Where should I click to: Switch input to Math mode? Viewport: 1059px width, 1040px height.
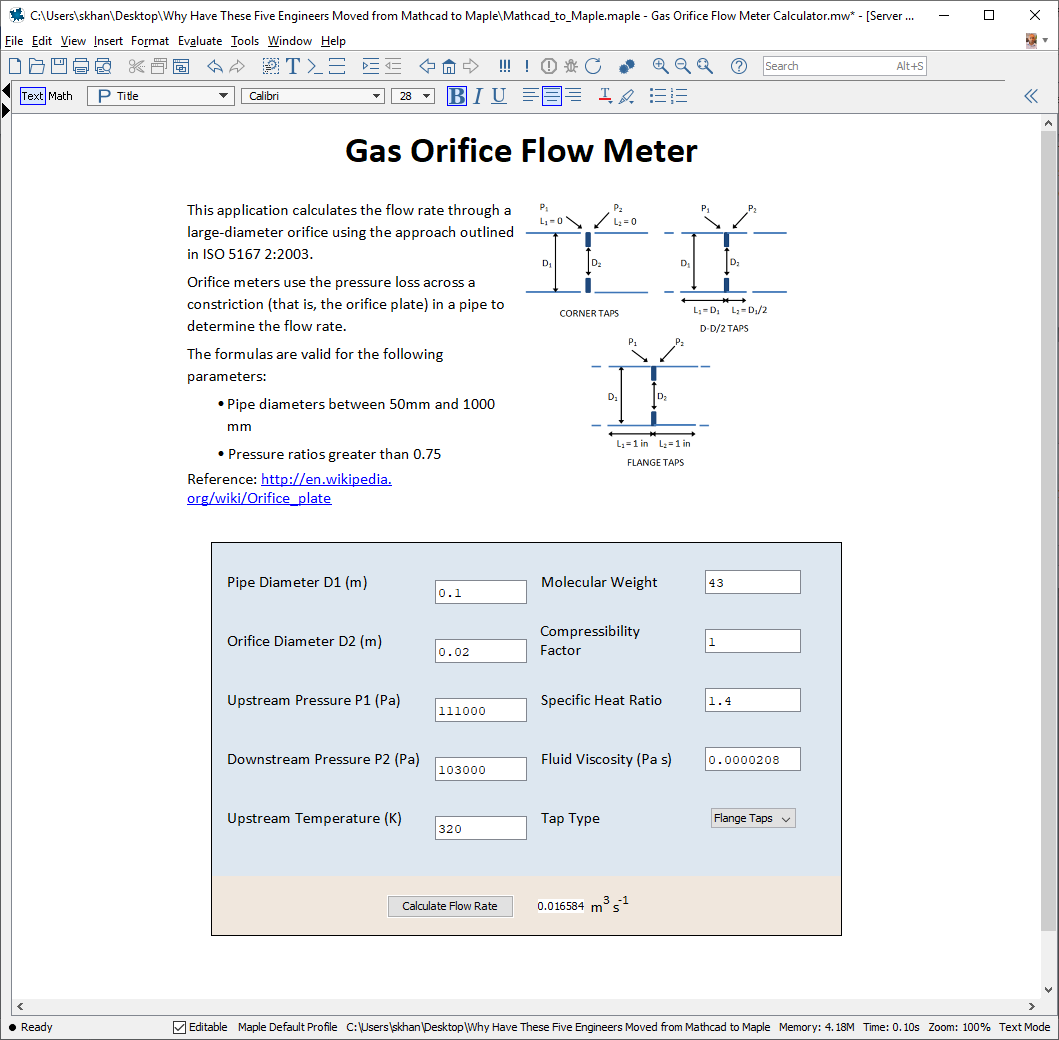click(x=61, y=96)
